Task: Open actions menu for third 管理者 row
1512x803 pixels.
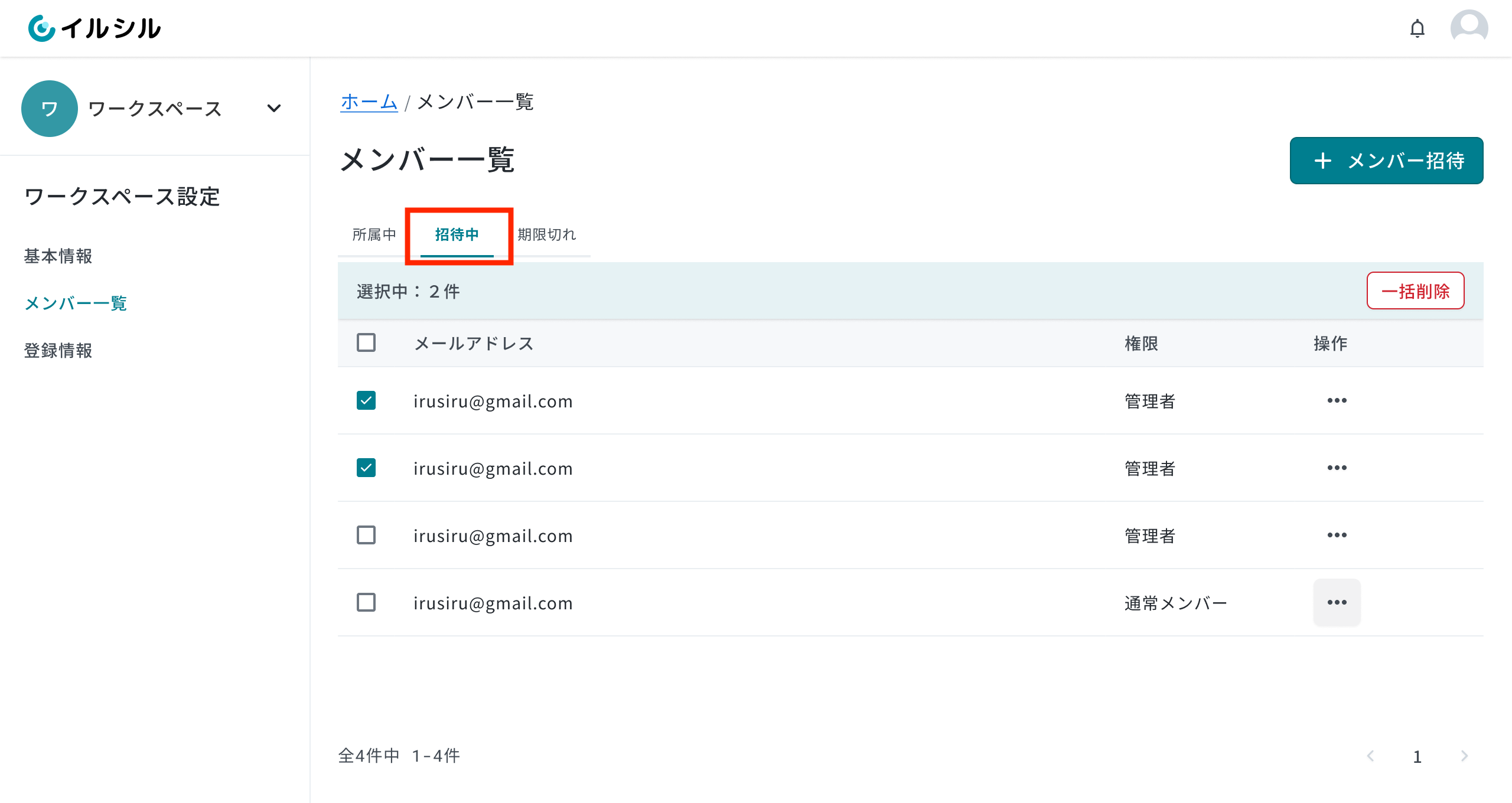Action: pyautogui.click(x=1337, y=535)
